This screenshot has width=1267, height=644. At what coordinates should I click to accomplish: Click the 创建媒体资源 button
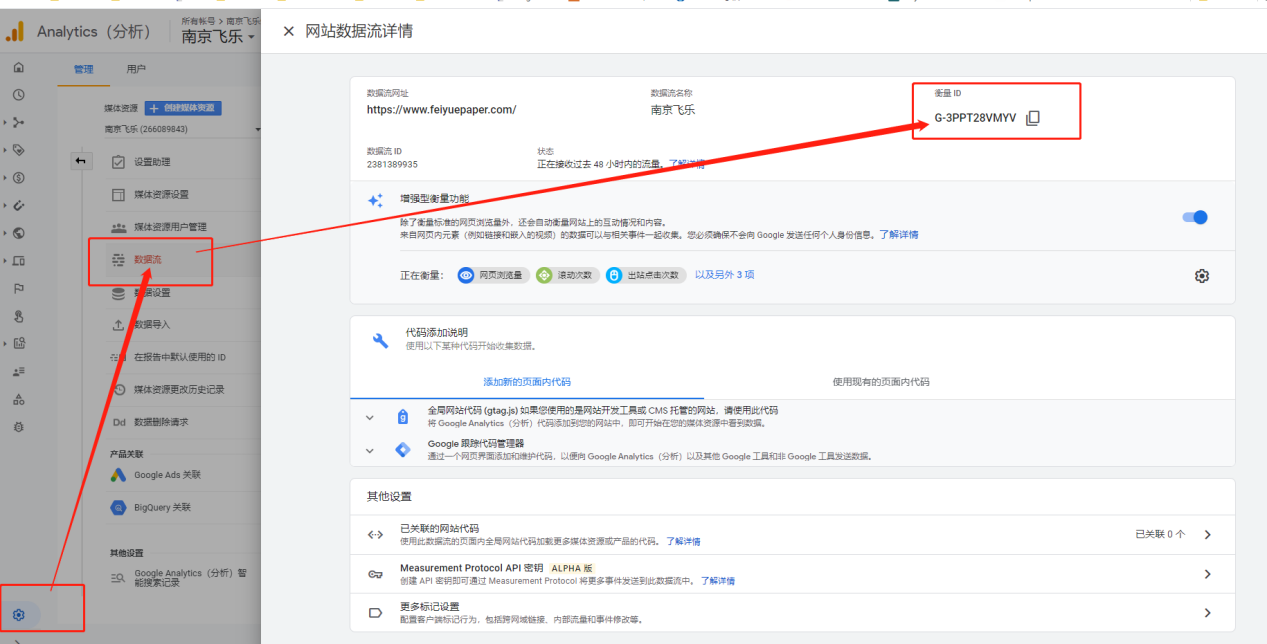click(x=183, y=108)
